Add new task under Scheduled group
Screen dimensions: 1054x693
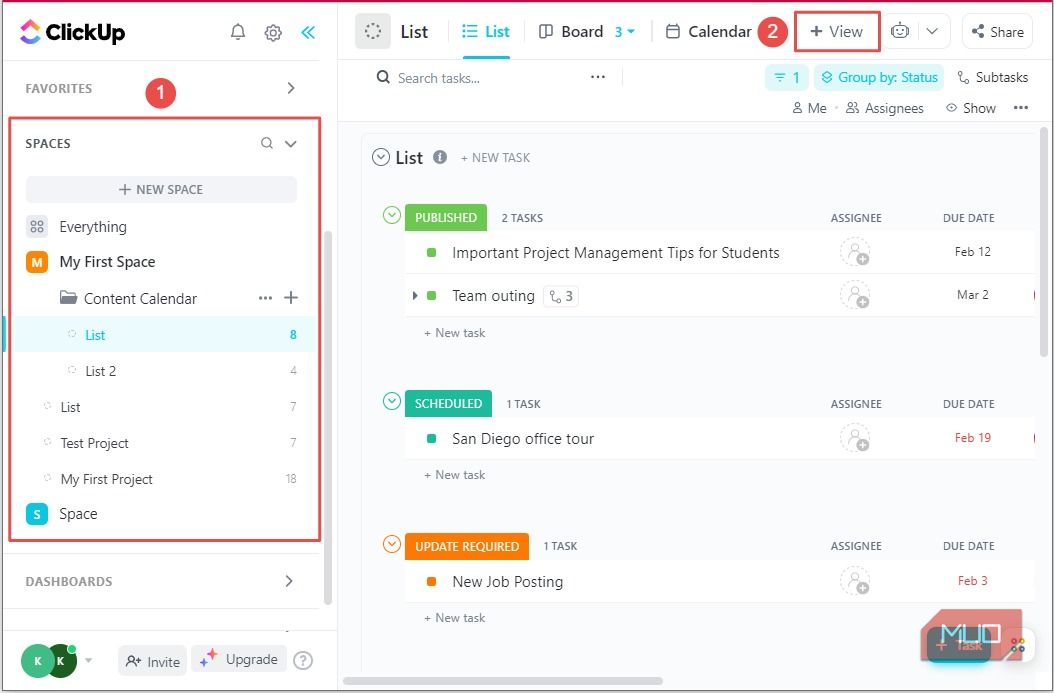click(x=454, y=475)
